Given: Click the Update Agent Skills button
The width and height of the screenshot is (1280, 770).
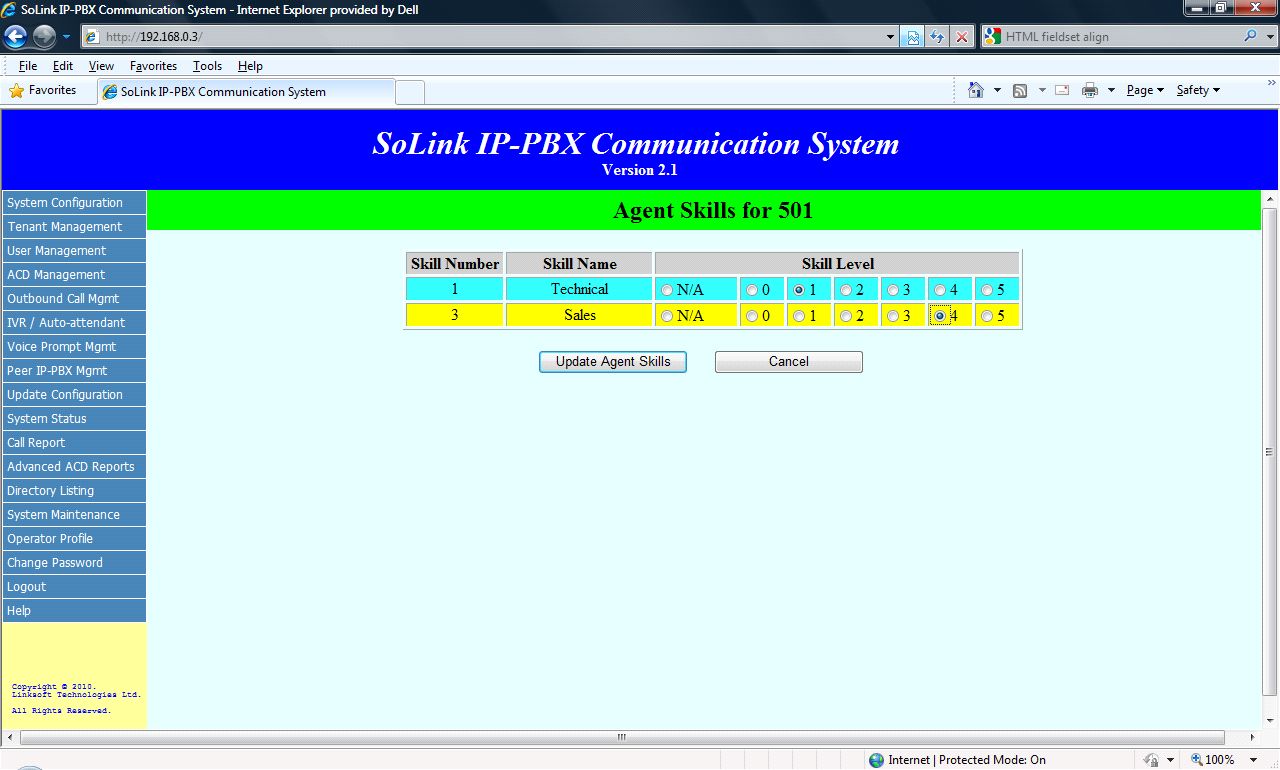Looking at the screenshot, I should 613,362.
